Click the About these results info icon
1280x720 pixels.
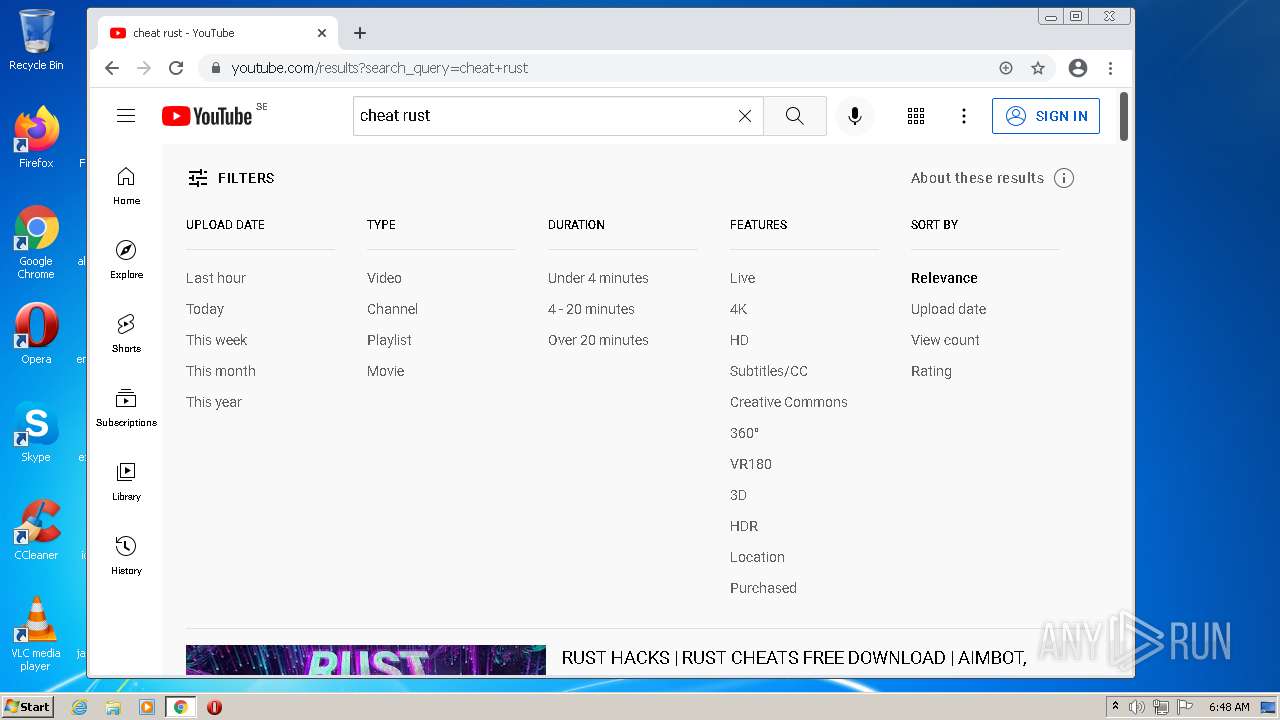(1064, 178)
